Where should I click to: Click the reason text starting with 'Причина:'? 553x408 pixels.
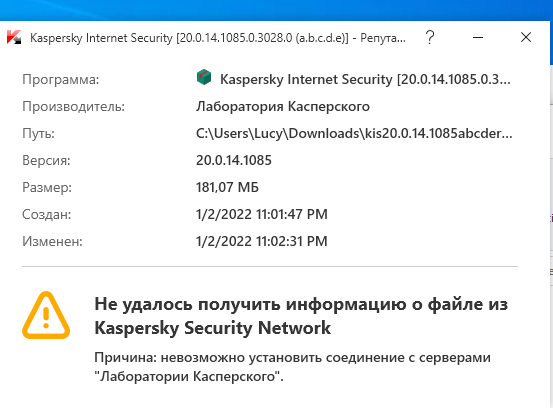[292, 367]
